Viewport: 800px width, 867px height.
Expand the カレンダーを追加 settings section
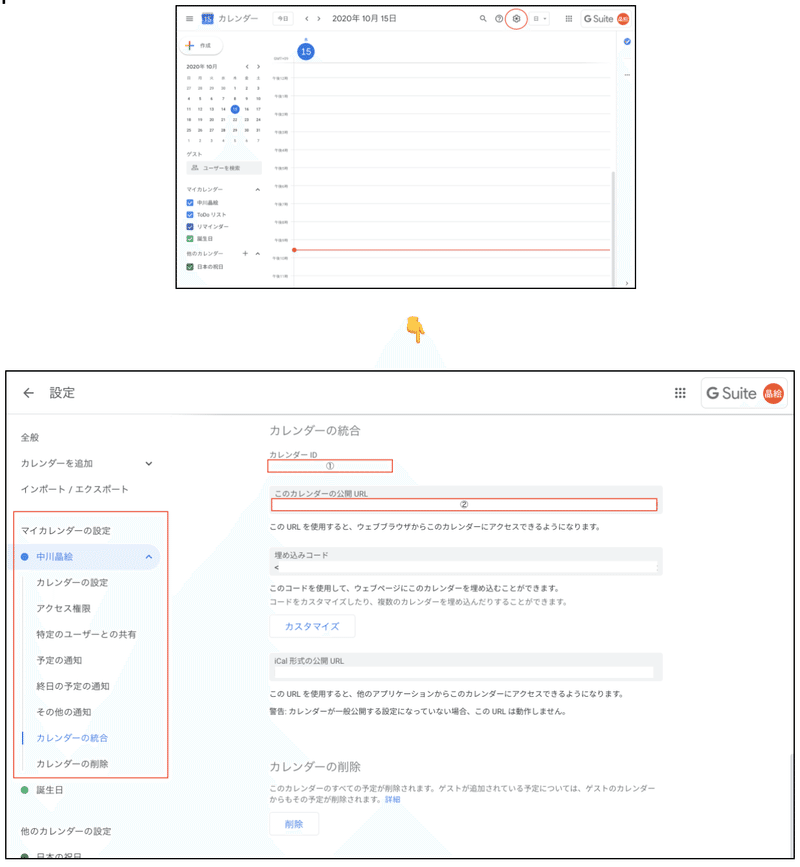click(149, 464)
